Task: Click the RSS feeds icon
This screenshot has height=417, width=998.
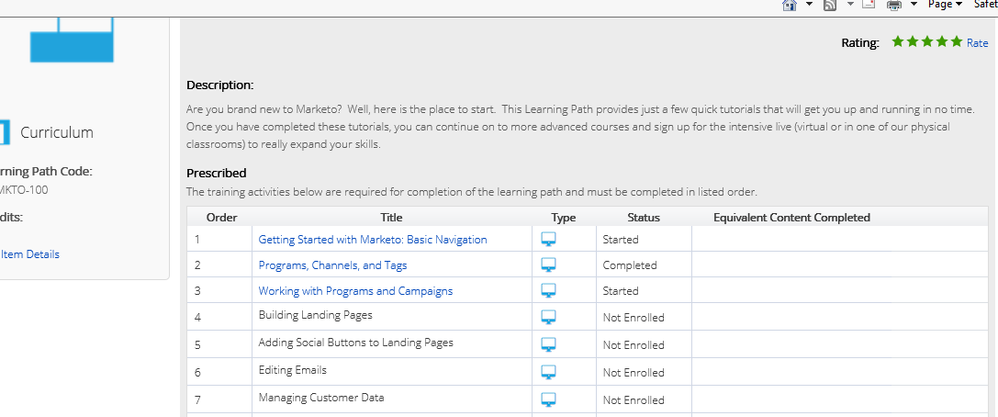Action: (x=829, y=4)
